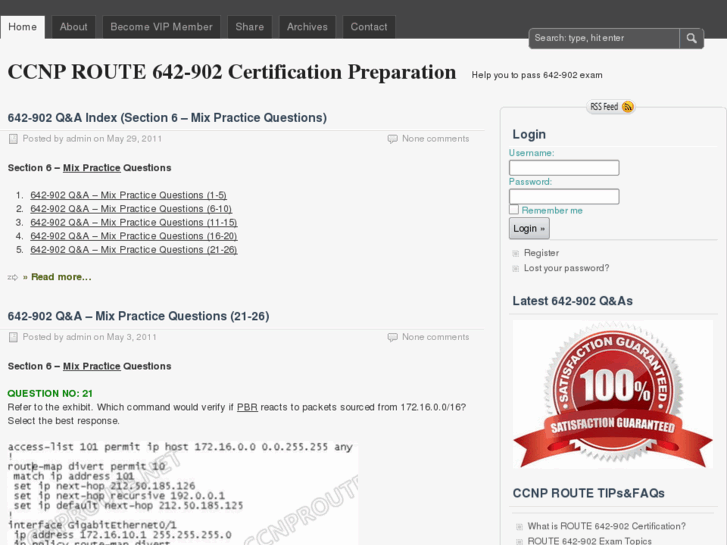The image size is (727, 545).
Task: Click the Latest 642-902 Q&As heading
Action: point(573,301)
